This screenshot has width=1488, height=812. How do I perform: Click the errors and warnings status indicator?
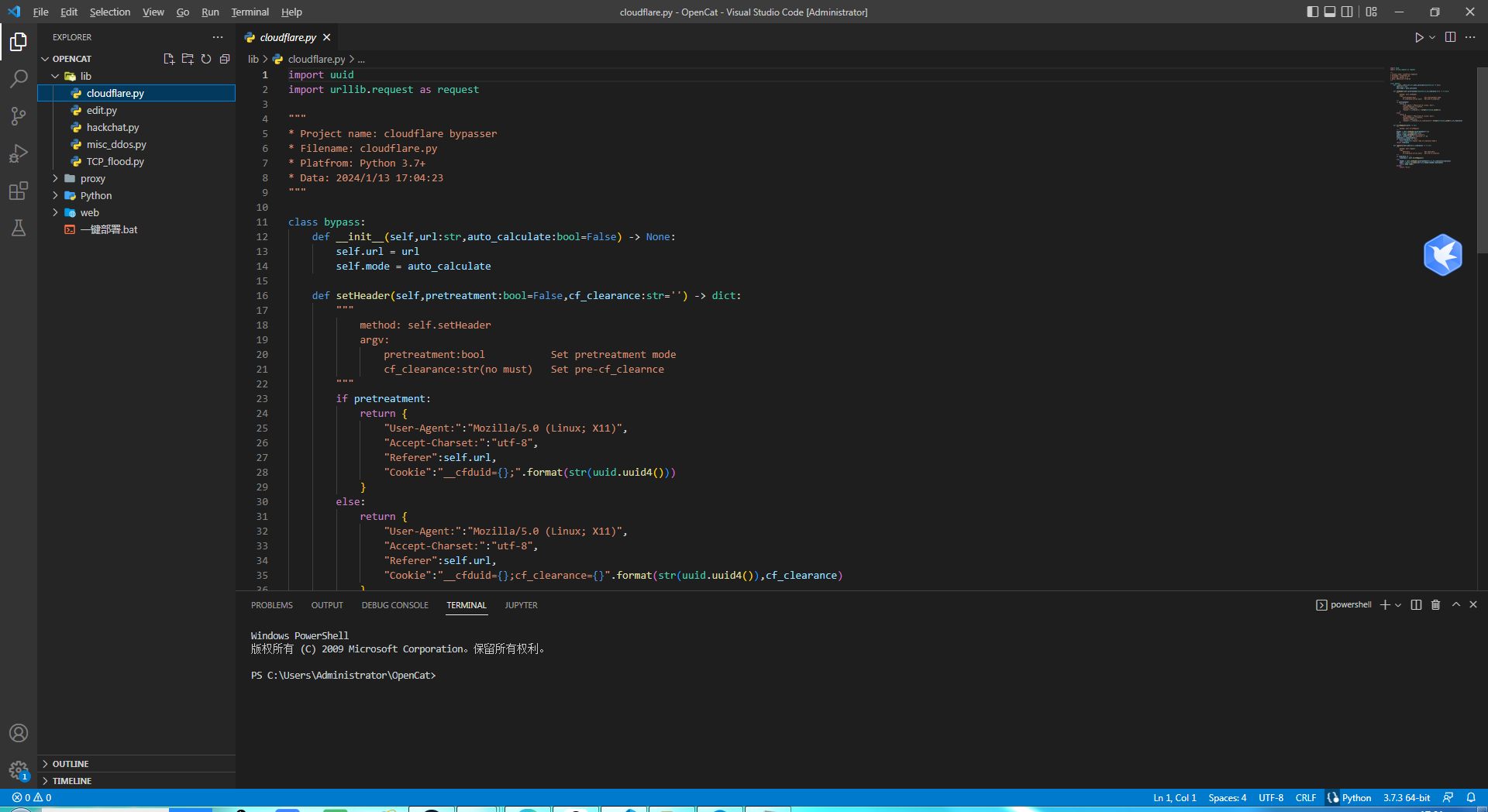[32, 797]
